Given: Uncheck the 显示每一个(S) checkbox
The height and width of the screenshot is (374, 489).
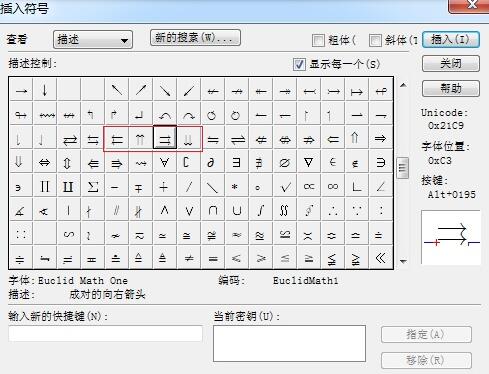Looking at the screenshot, I should point(299,64).
